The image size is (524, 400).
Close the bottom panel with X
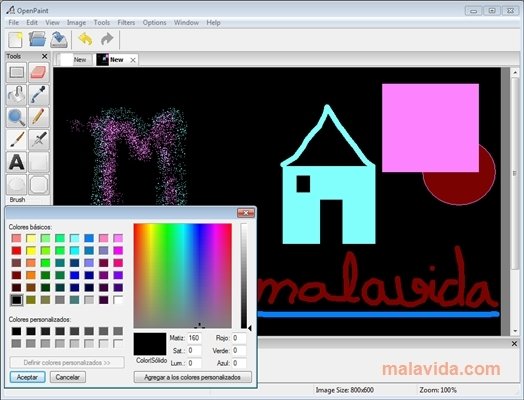pos(515,344)
